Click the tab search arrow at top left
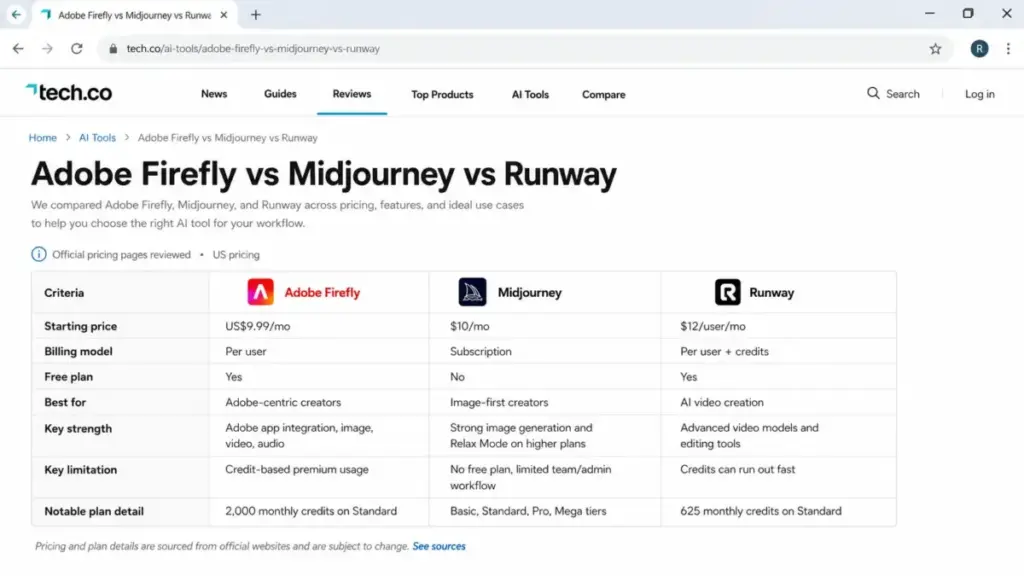The width and height of the screenshot is (1024, 576). coord(16,14)
